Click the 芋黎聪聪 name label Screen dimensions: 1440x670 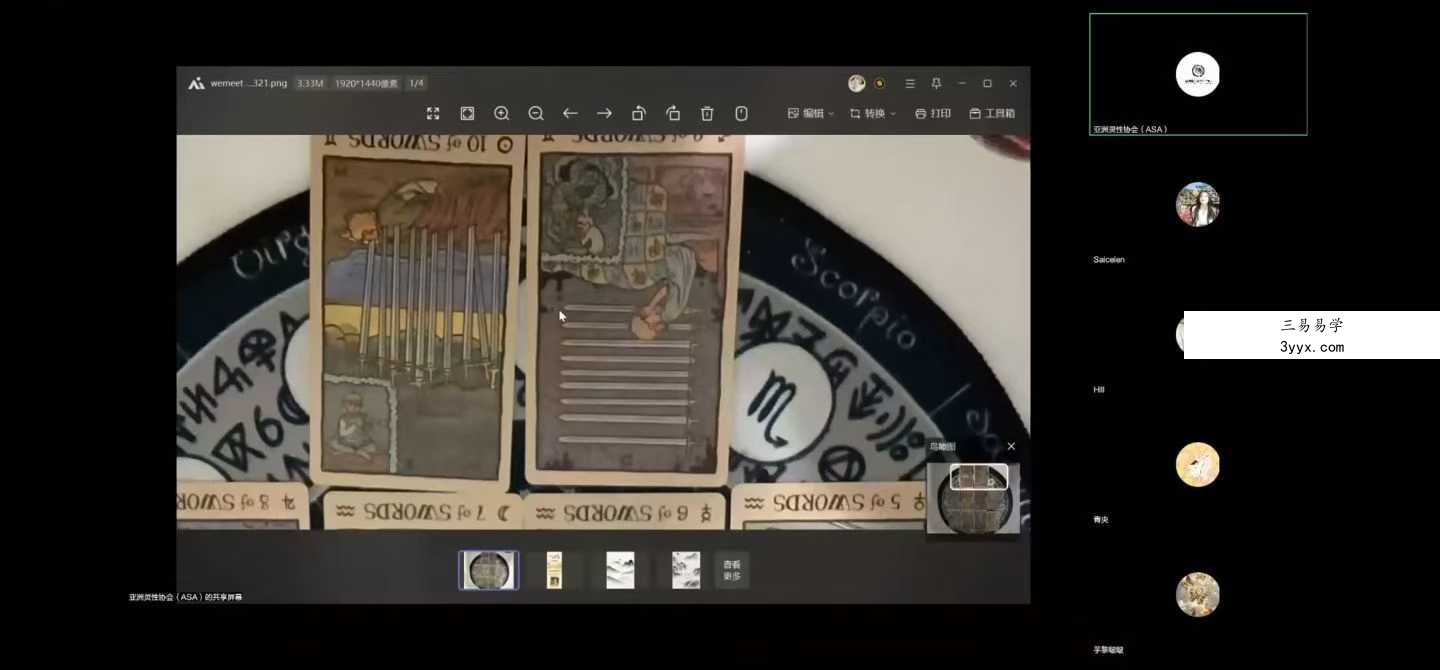(1108, 650)
